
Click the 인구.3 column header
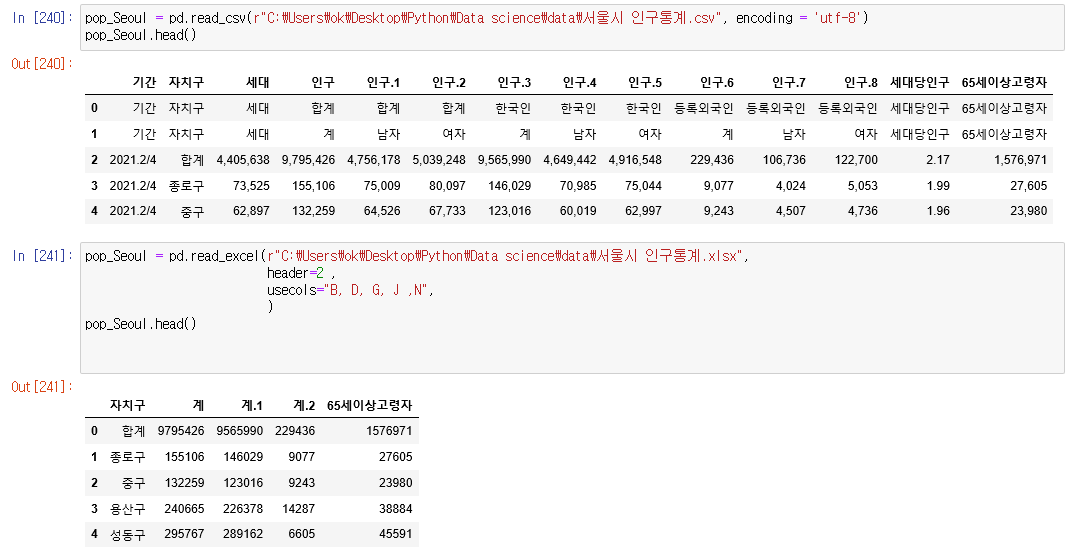click(514, 82)
